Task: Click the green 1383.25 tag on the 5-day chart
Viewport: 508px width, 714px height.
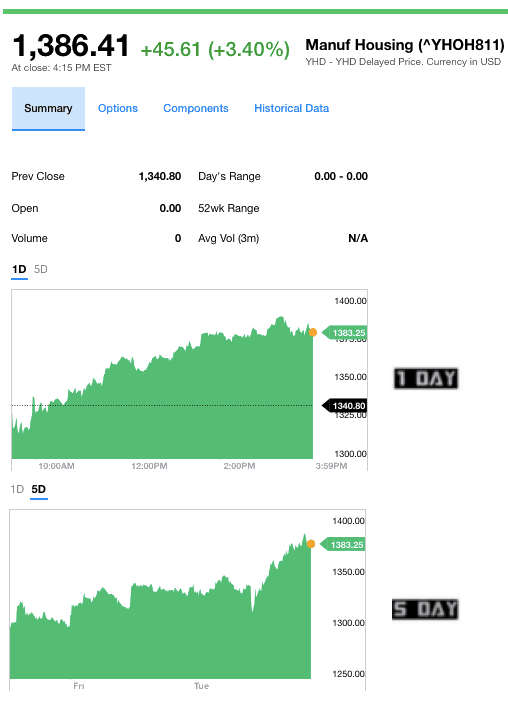Action: (x=343, y=545)
